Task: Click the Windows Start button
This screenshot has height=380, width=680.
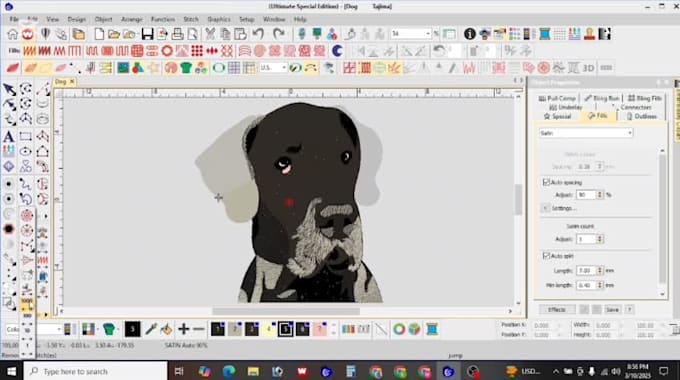Action: pyautogui.click(x=11, y=371)
